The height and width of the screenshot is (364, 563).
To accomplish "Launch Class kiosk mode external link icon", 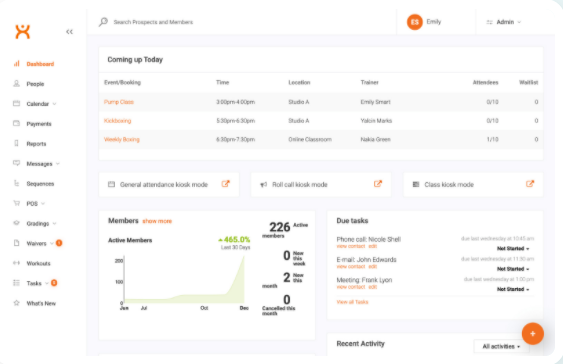I will [x=530, y=184].
